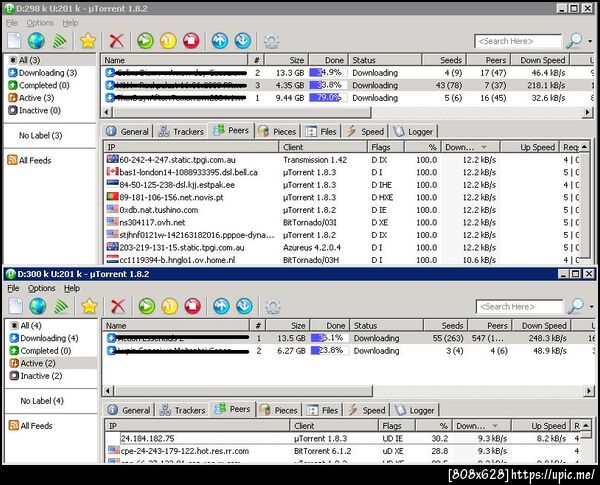Sort by Down Speed column, top torrent list
The width and height of the screenshot is (600, 485).
pyautogui.click(x=543, y=60)
